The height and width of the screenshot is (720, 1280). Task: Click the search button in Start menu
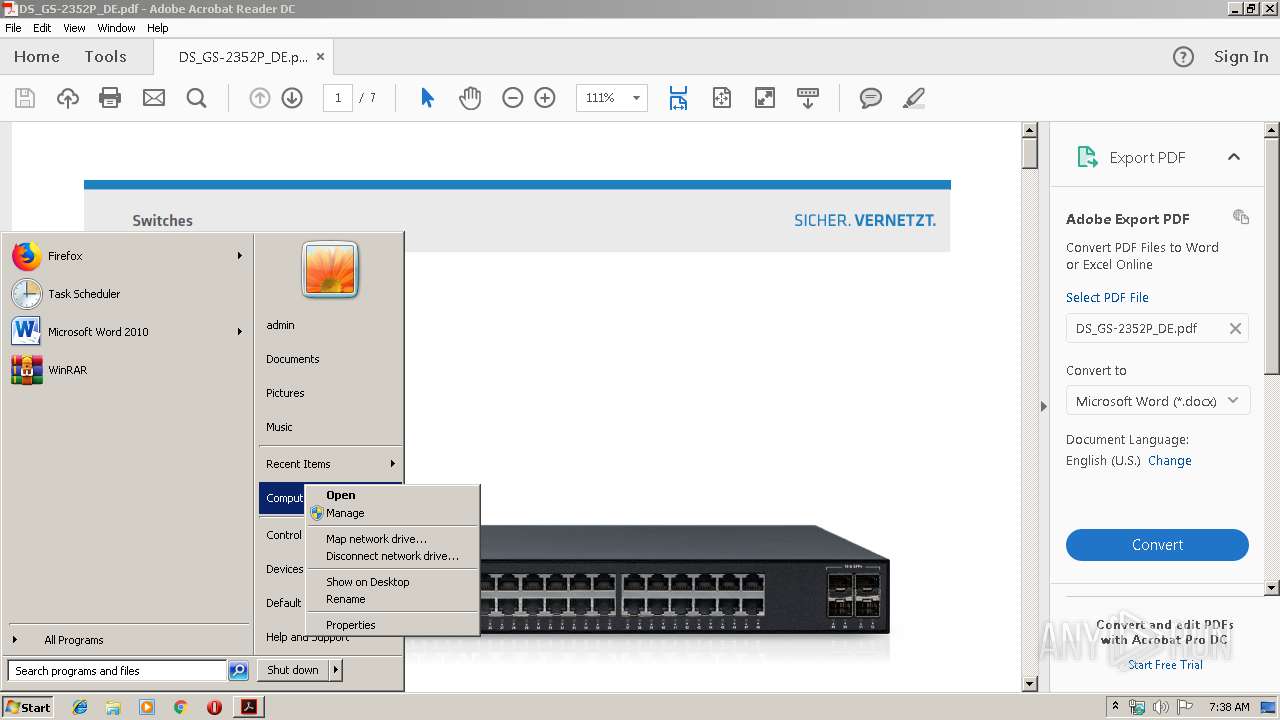(238, 671)
